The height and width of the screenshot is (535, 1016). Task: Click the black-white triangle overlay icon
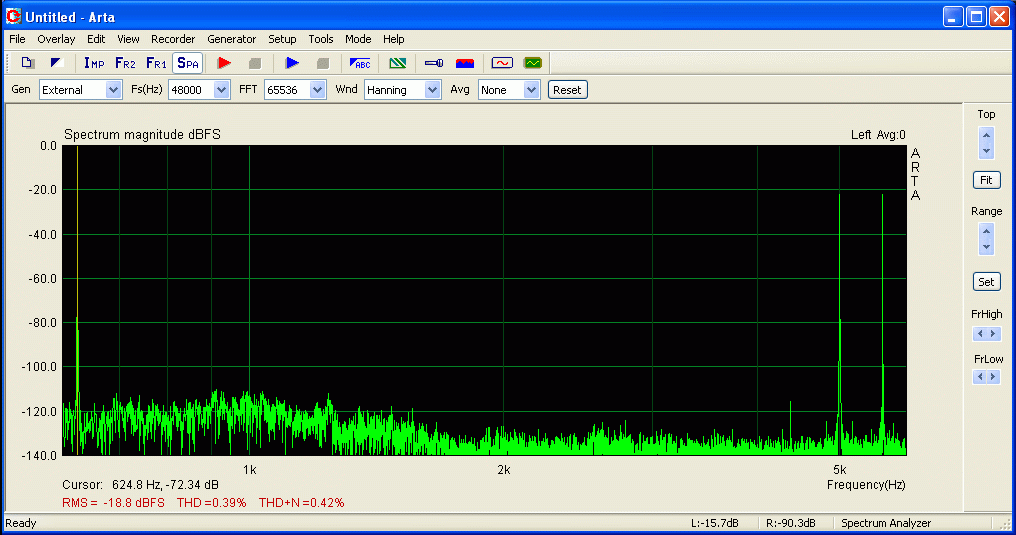[56, 63]
